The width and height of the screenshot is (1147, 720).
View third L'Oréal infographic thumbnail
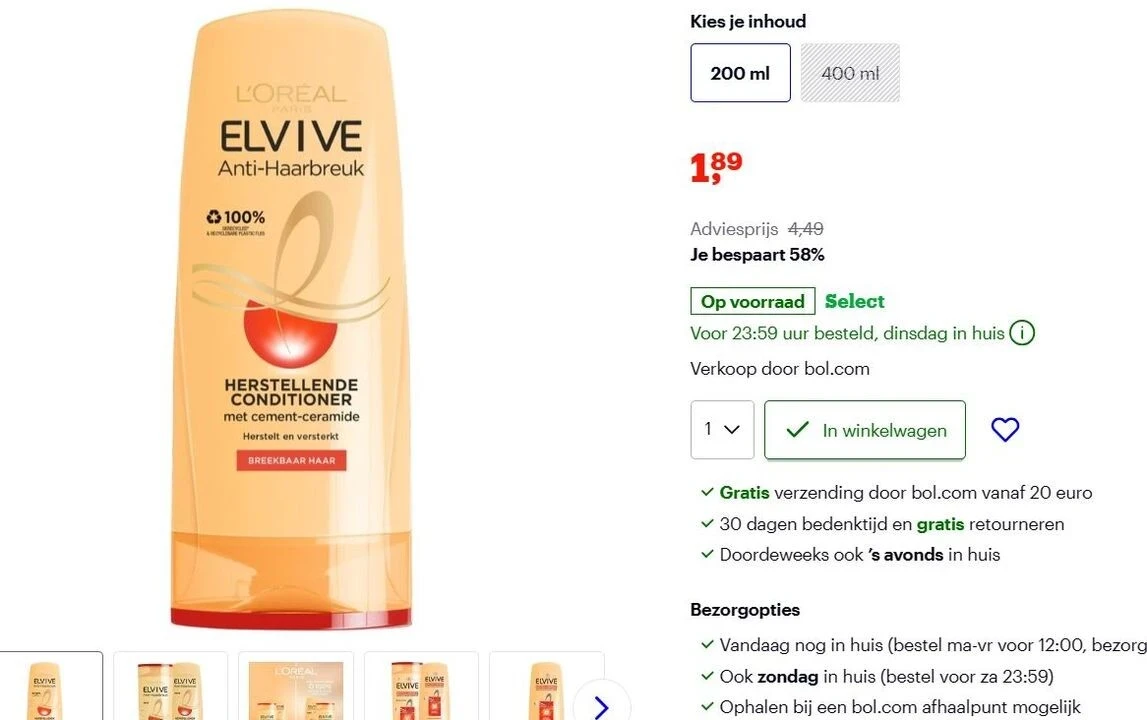pos(296,686)
